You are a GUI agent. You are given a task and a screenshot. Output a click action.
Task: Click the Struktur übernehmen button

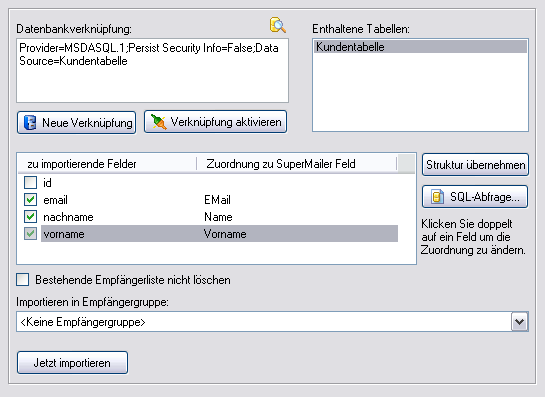pos(475,165)
